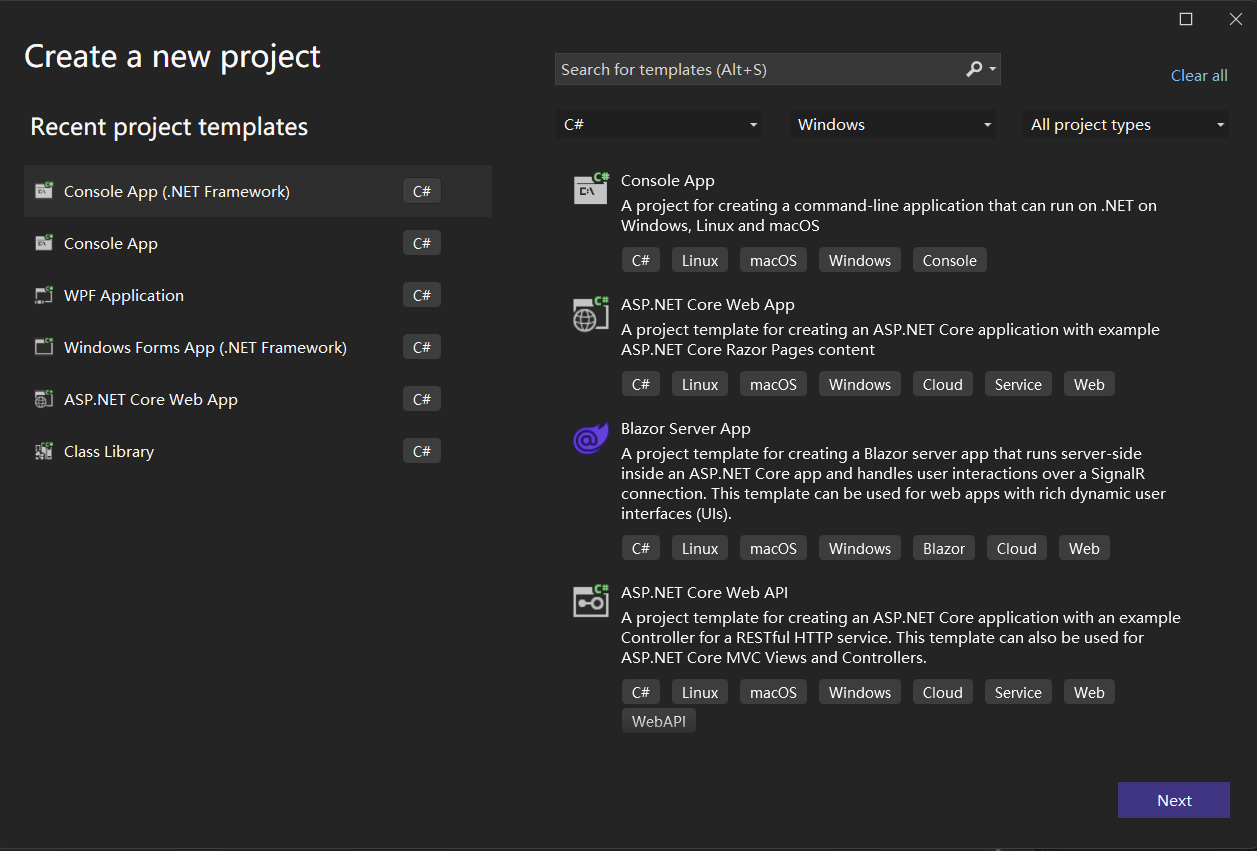Click the Console App command-line description text

click(889, 216)
